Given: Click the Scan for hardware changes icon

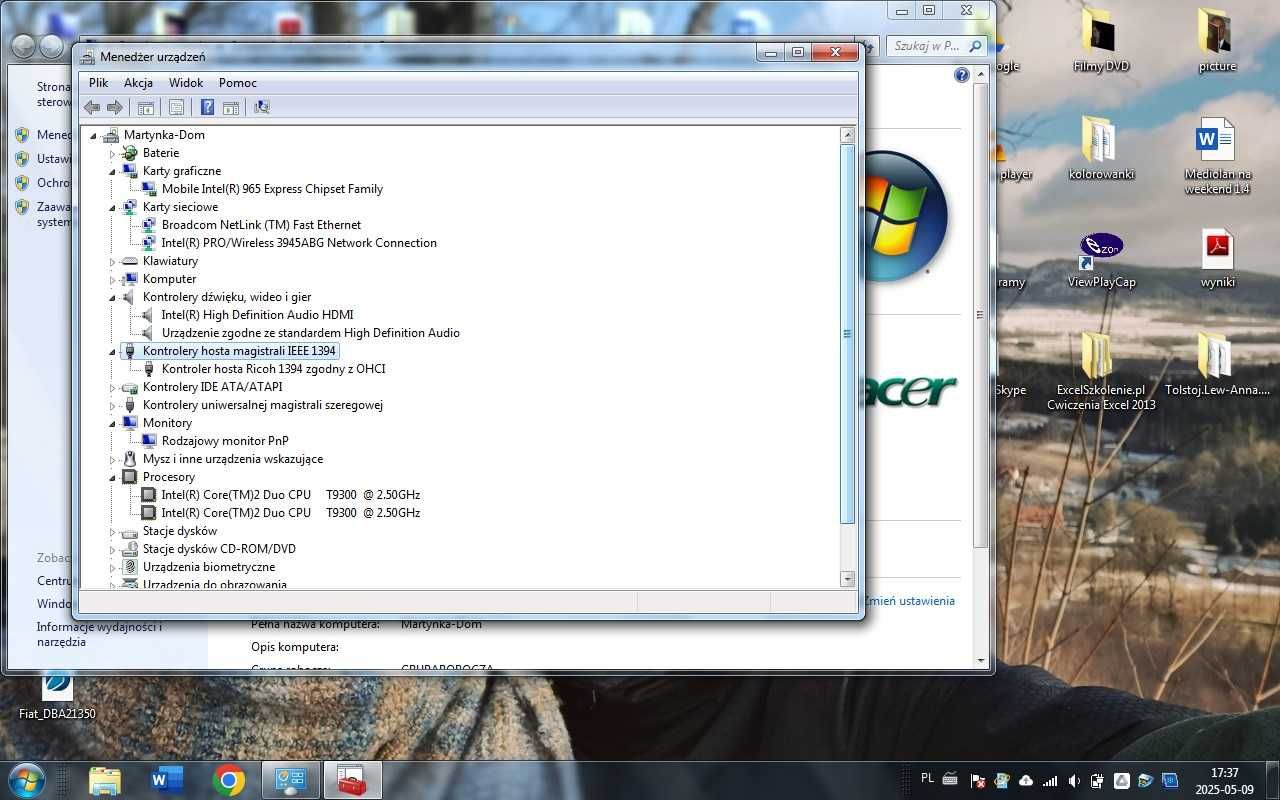Looking at the screenshot, I should tap(262, 107).
